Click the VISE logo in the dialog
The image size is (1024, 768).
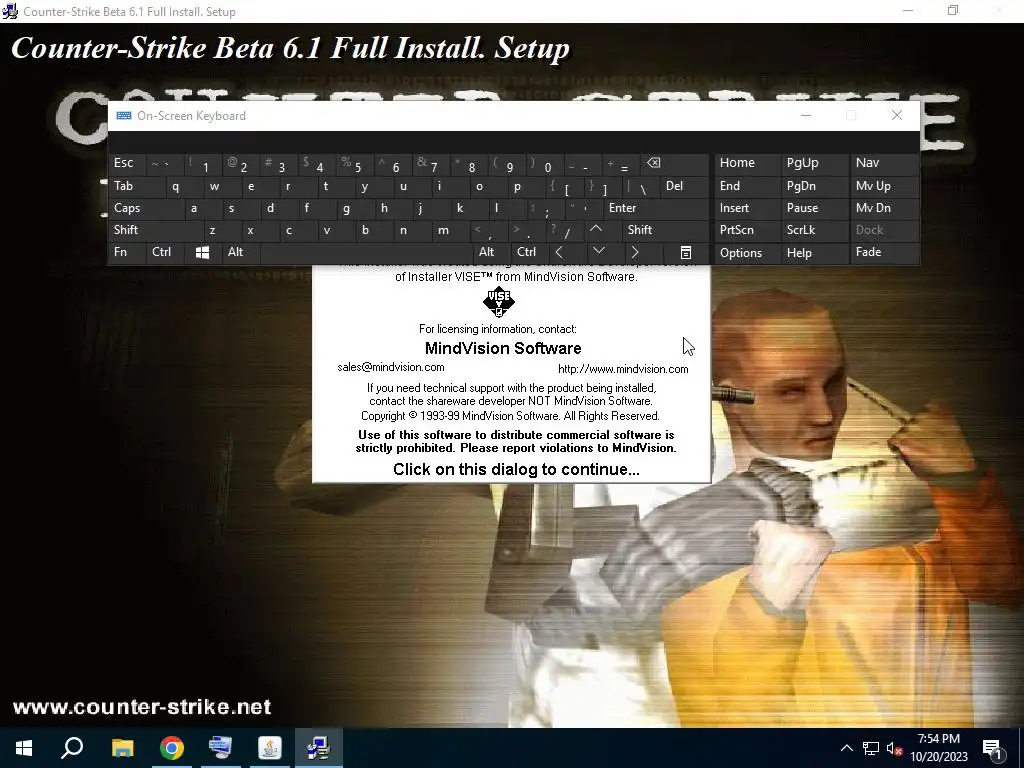point(499,302)
